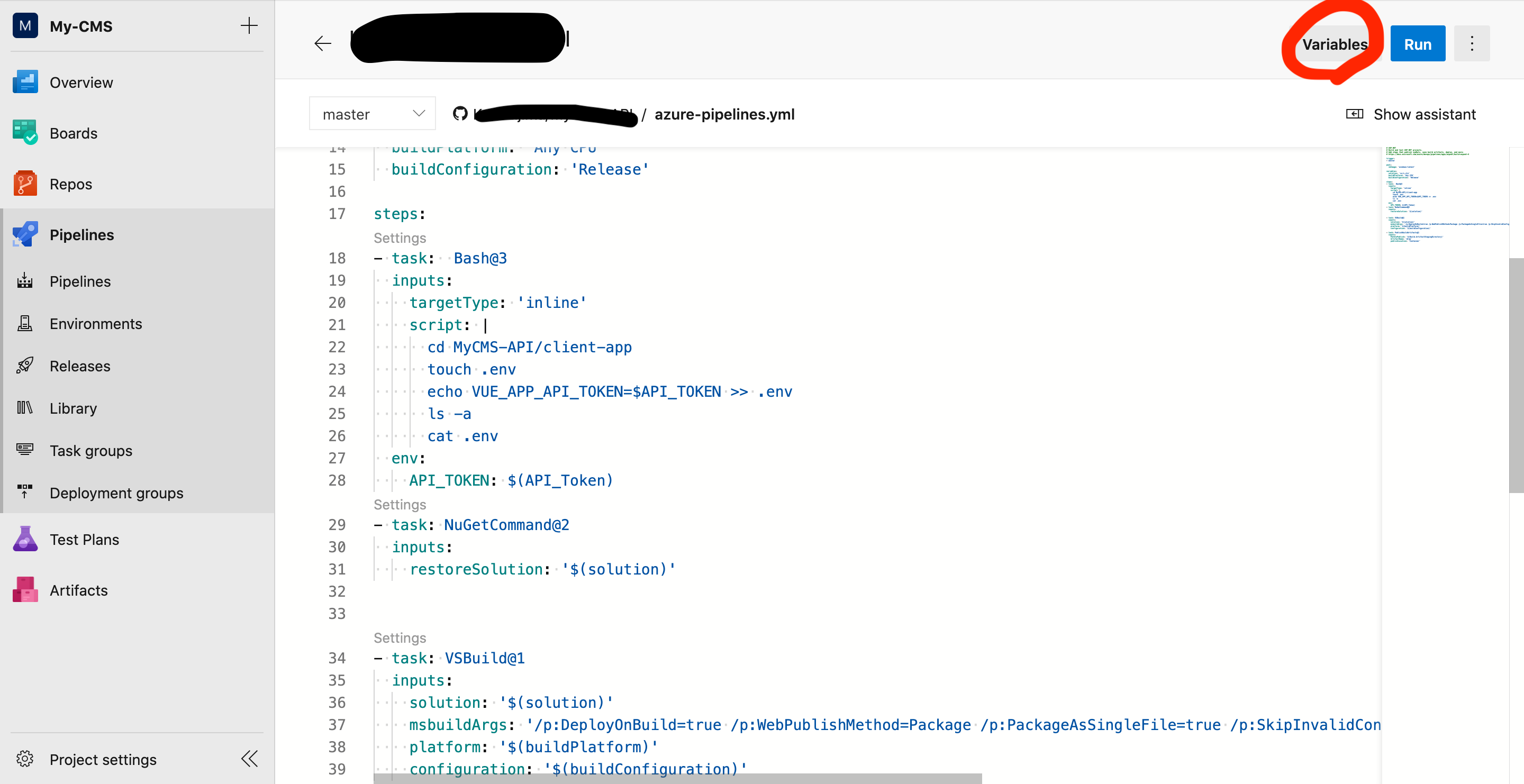Screen dimensions: 1524x784
Task: Open Releases rocket icon item
Action: click(25, 366)
